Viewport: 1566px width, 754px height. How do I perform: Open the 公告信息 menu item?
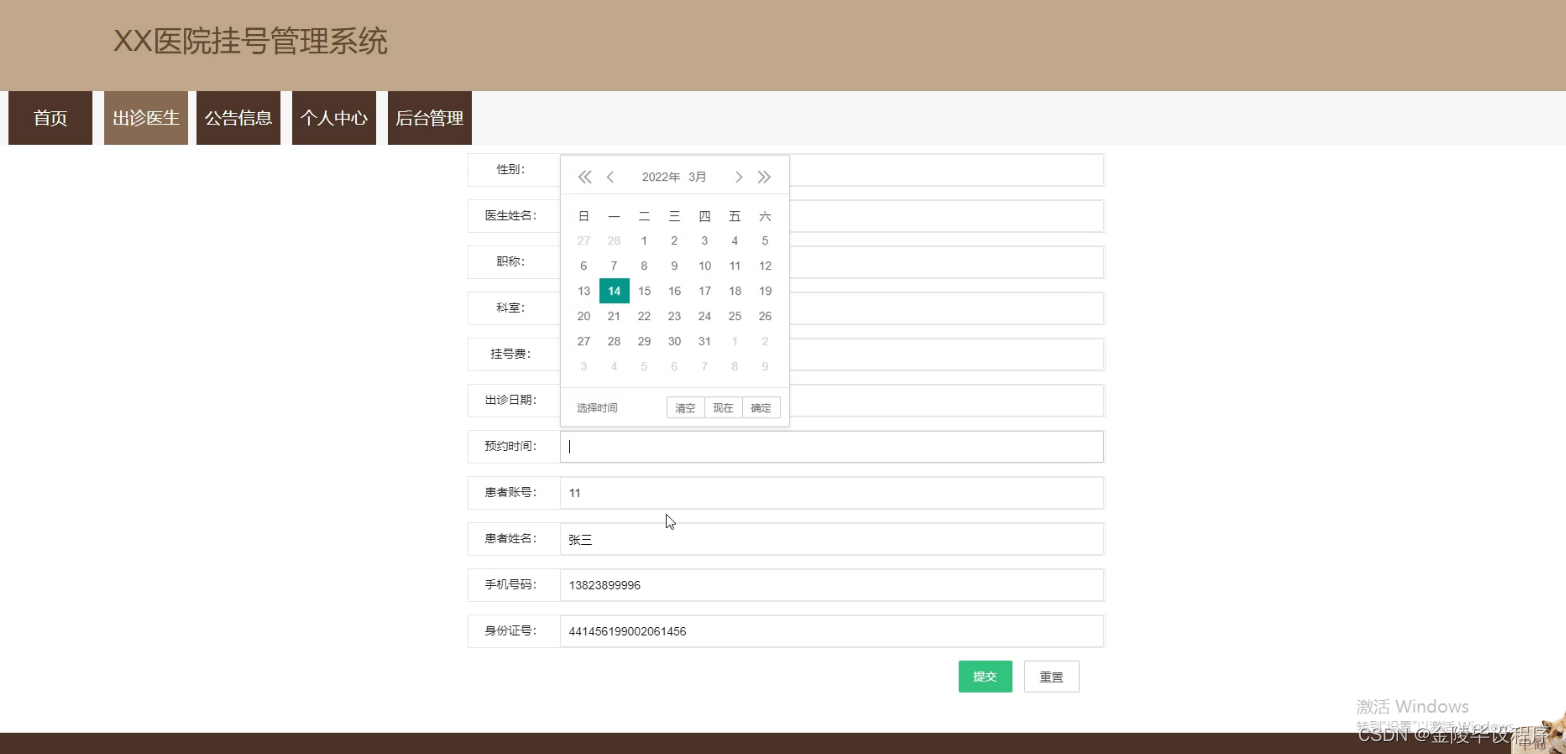pyautogui.click(x=238, y=117)
